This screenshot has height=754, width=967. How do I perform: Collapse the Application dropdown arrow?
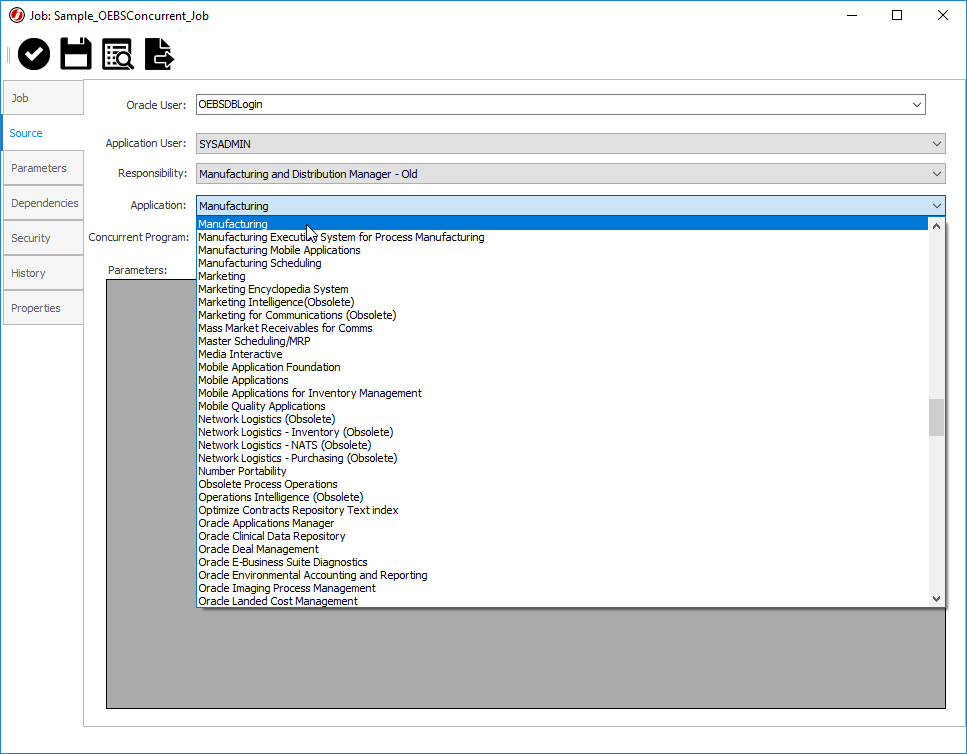[937, 206]
